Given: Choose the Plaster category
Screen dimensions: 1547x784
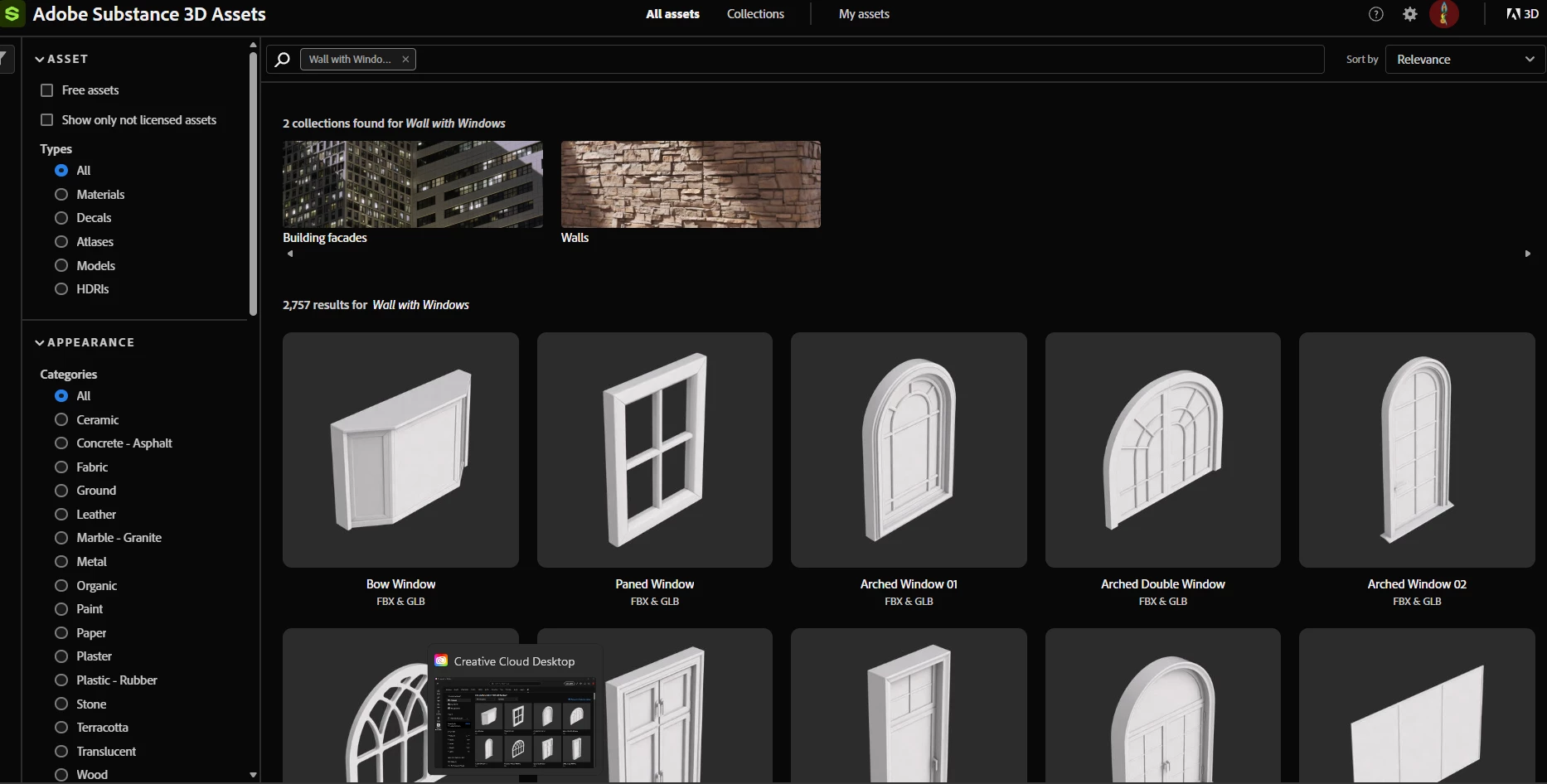Looking at the screenshot, I should tap(61, 656).
